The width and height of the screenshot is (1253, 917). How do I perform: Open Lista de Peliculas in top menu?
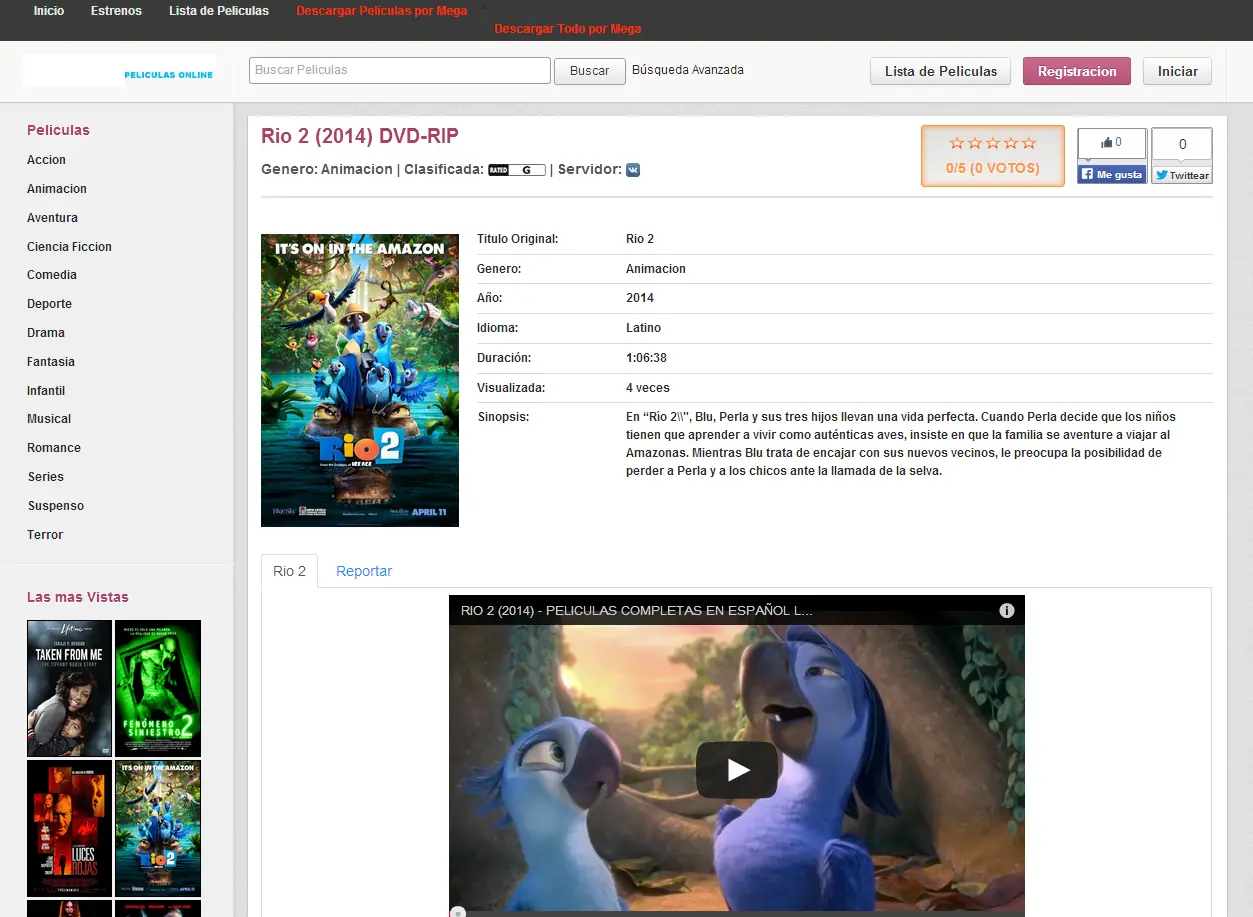pyautogui.click(x=219, y=11)
